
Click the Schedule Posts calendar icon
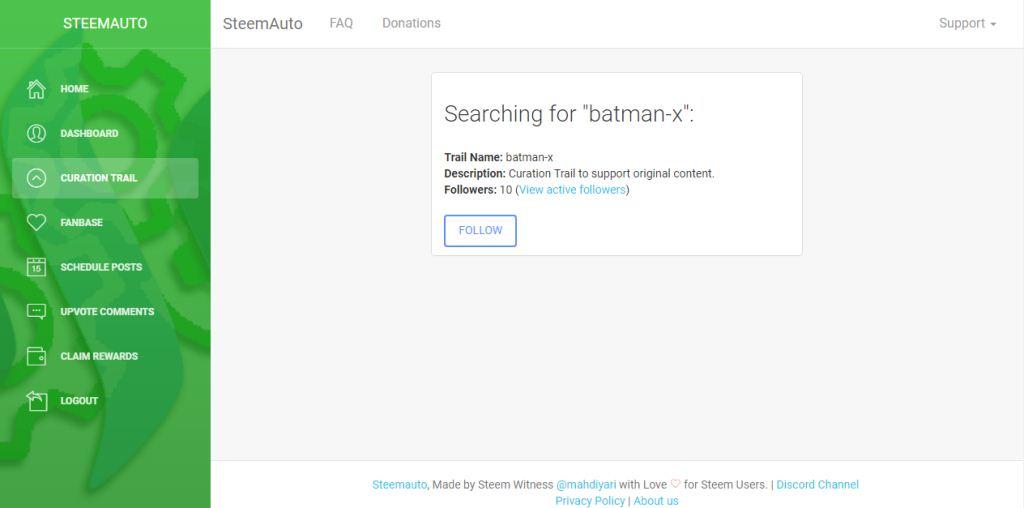36,267
